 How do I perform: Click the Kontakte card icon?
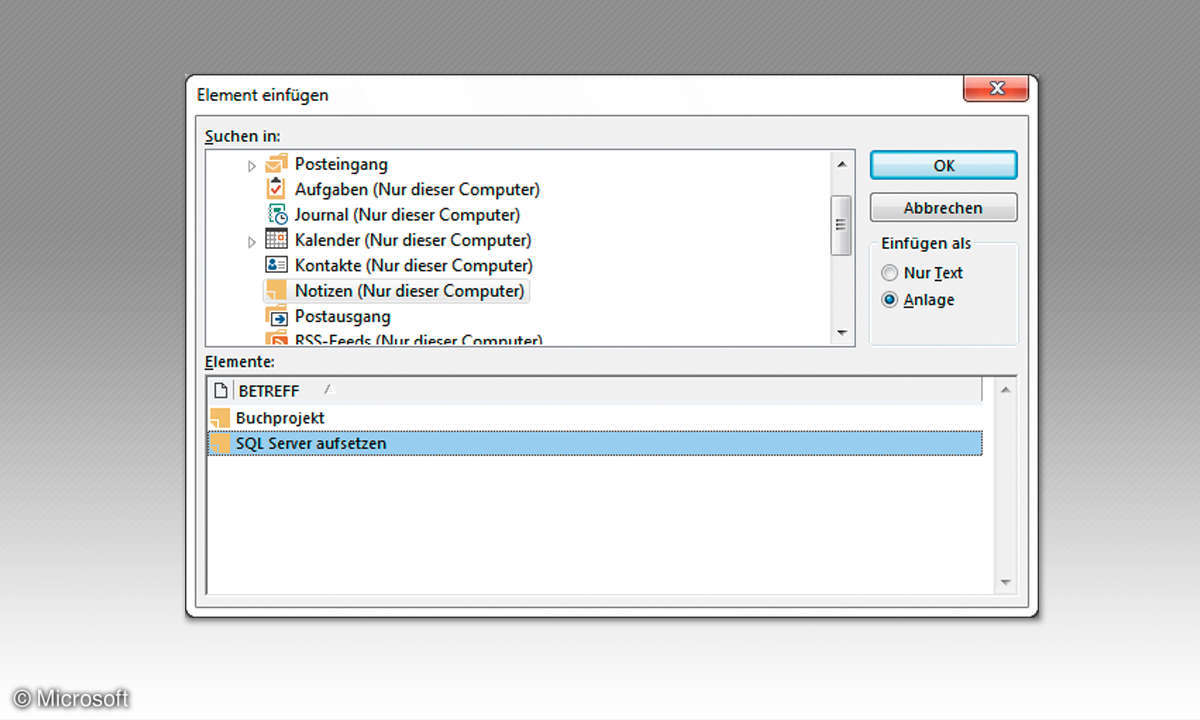pos(276,265)
